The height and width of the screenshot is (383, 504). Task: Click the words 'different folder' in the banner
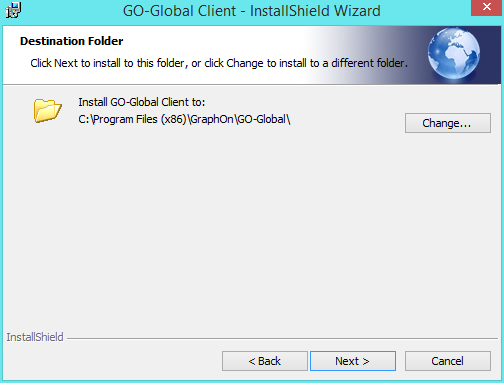[x=369, y=63]
